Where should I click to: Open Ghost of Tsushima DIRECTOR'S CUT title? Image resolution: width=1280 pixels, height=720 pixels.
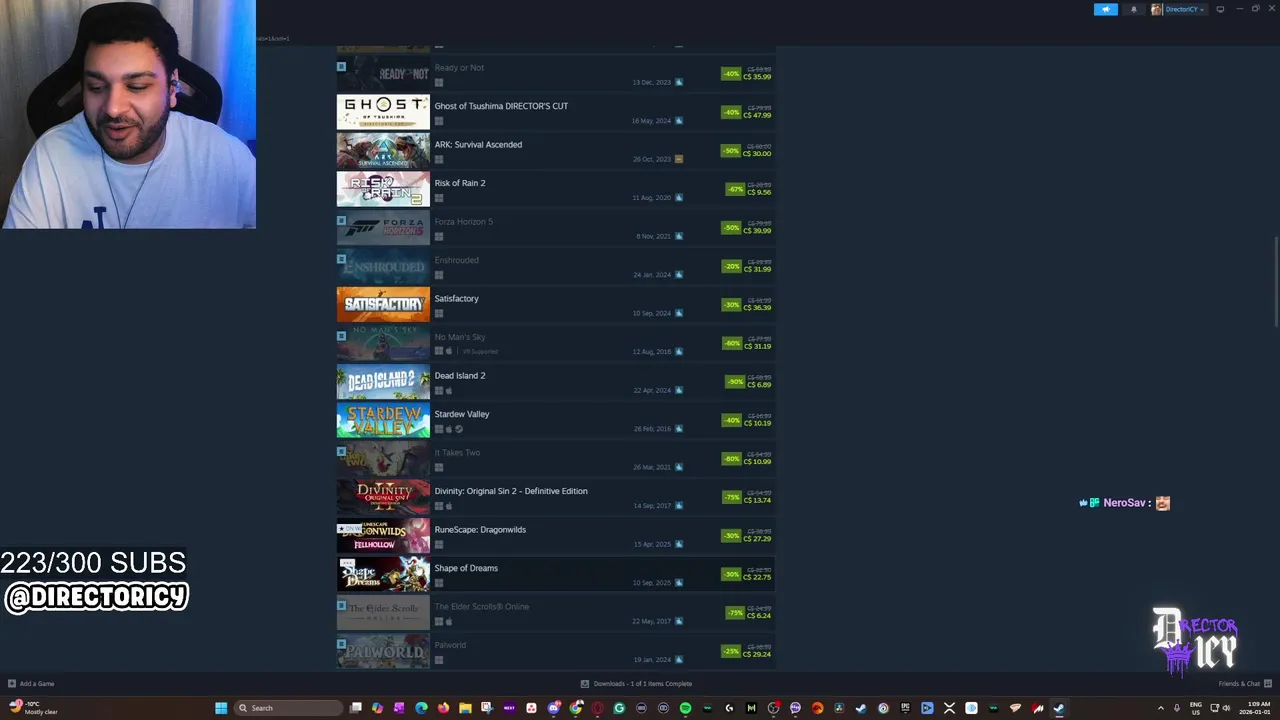[x=501, y=106]
